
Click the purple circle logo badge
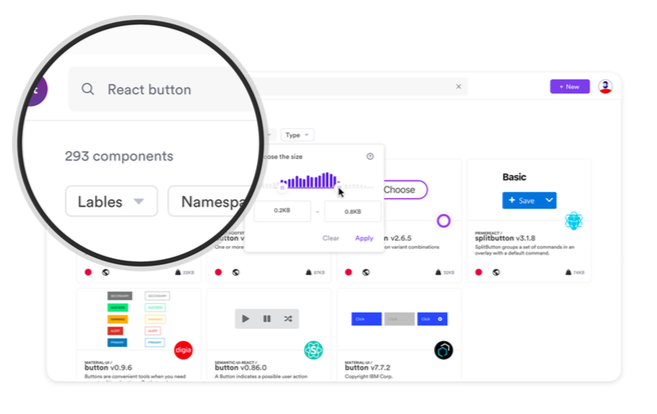click(x=444, y=221)
